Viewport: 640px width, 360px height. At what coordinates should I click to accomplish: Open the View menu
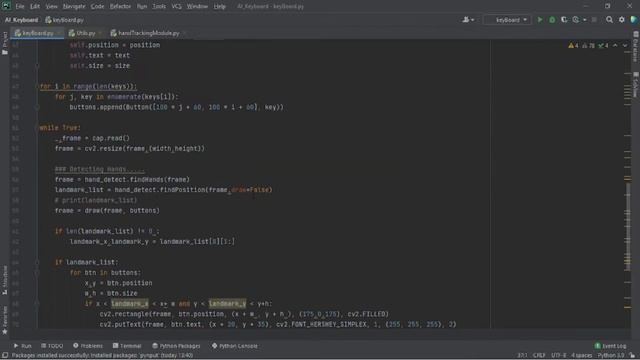(x=51, y=6)
